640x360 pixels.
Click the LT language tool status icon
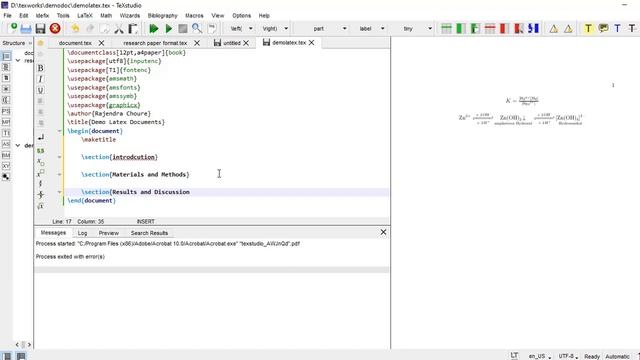[514, 356]
